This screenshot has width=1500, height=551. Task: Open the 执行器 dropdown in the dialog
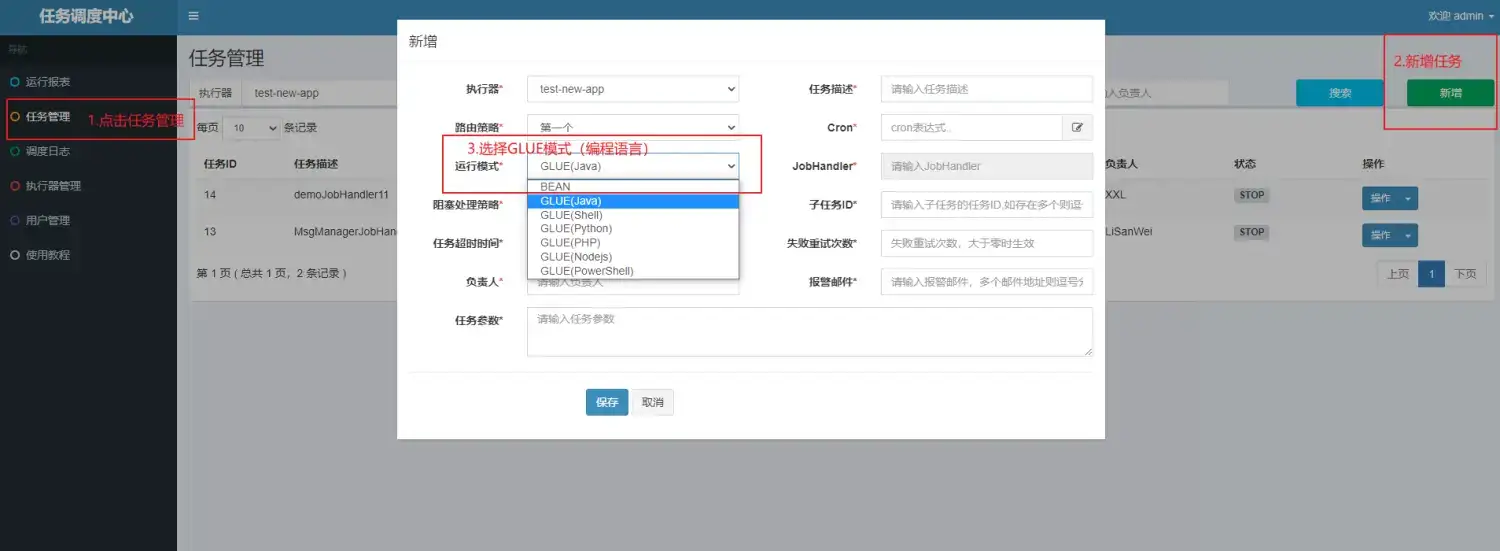[633, 89]
